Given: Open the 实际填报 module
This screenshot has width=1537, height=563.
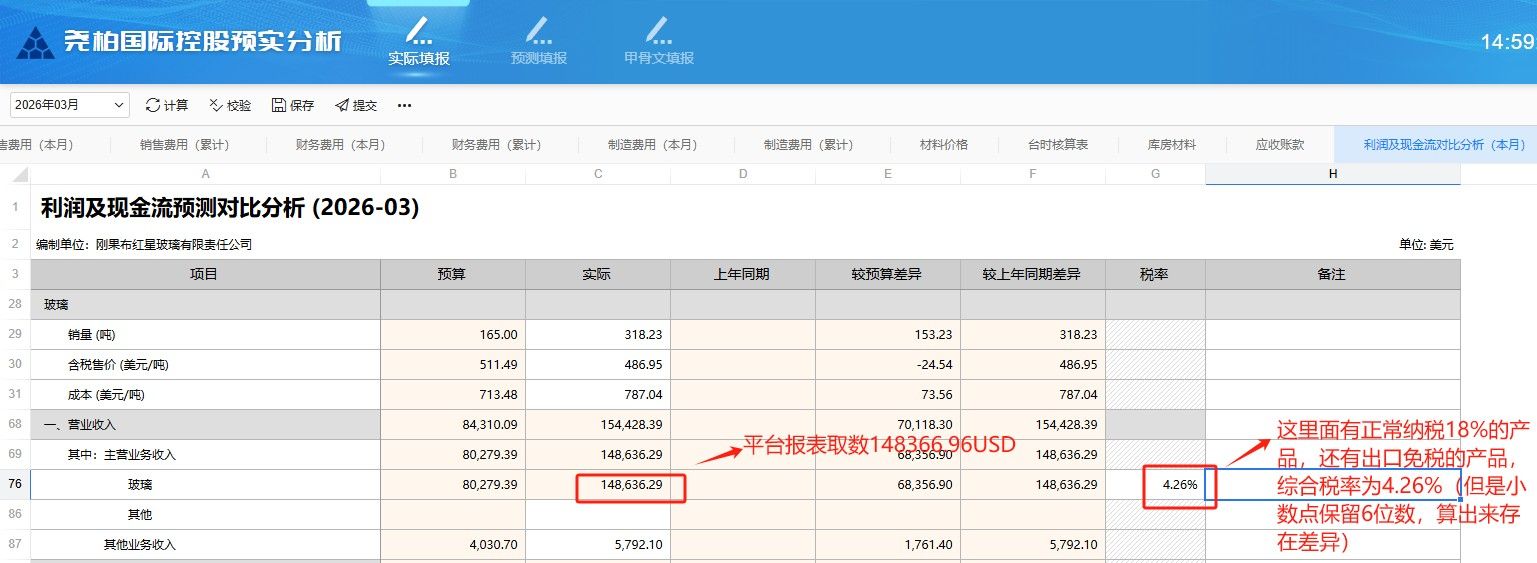Looking at the screenshot, I should pos(419,42).
